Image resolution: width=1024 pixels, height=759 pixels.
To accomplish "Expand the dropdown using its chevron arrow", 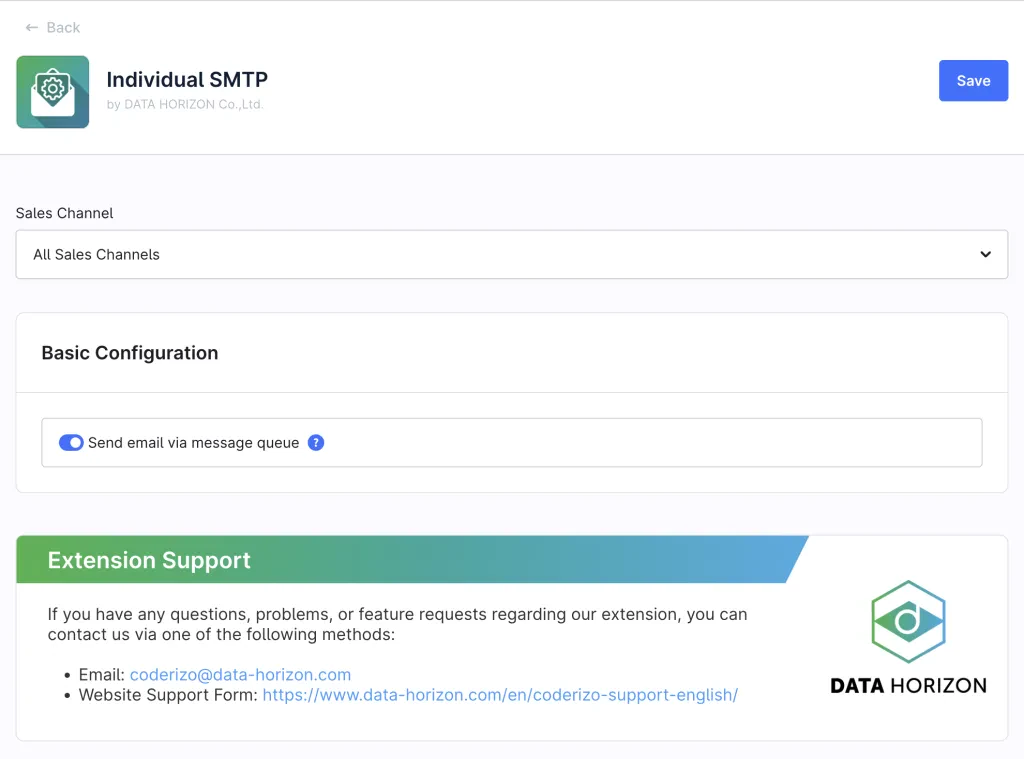I will [x=986, y=255].
